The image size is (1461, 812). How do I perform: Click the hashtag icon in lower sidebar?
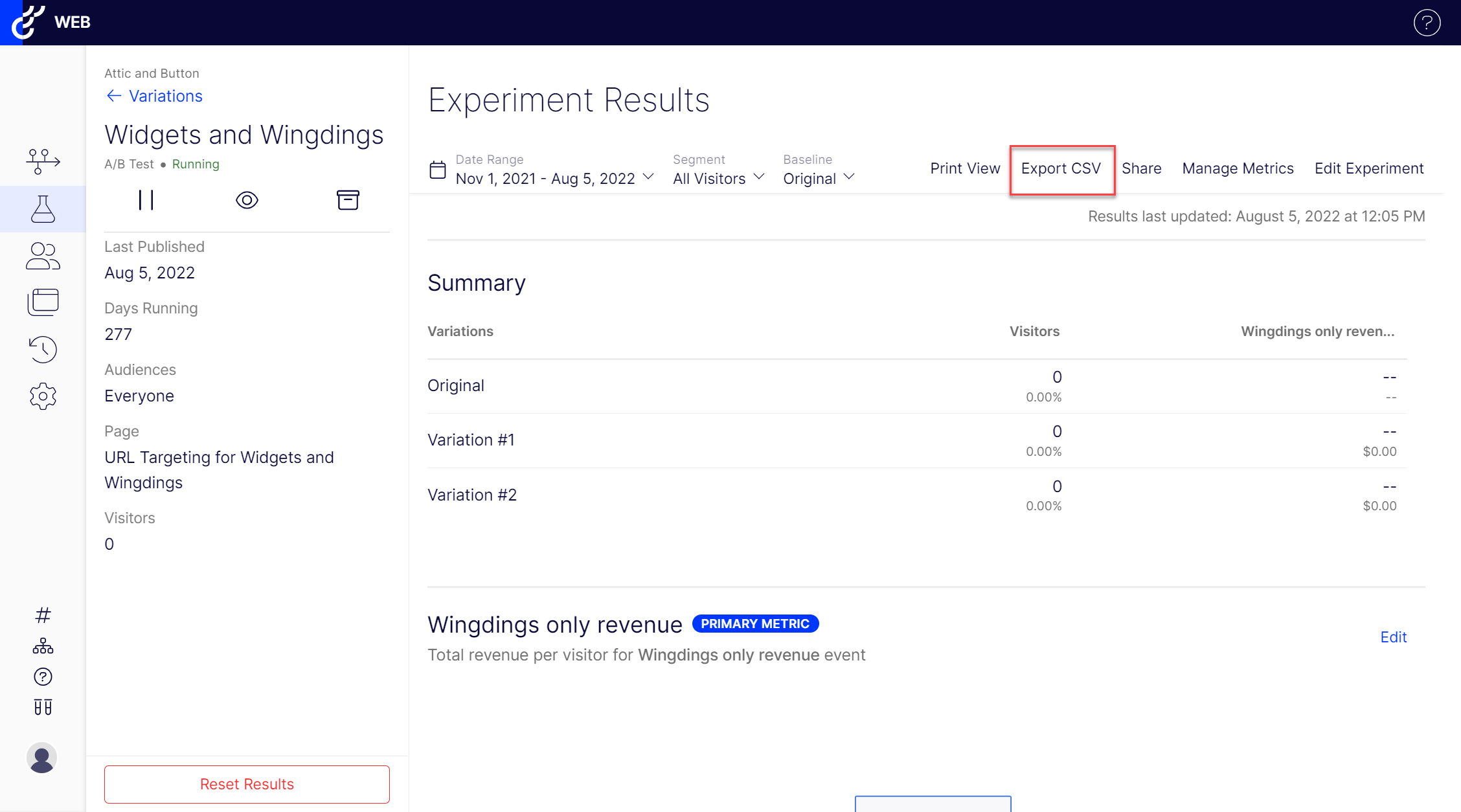click(43, 615)
